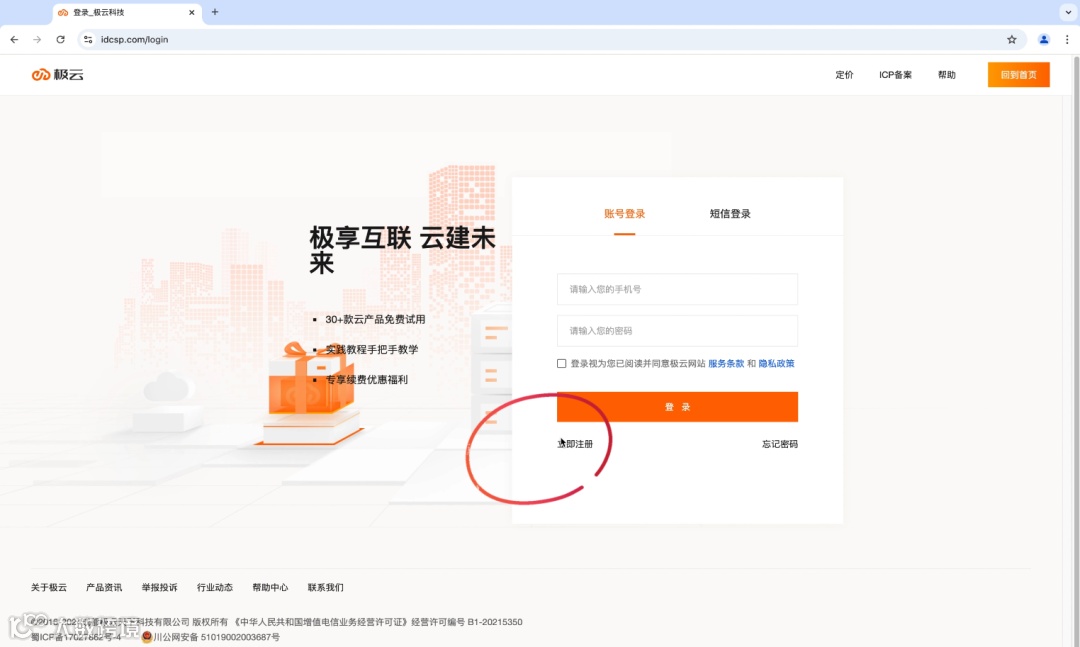The width and height of the screenshot is (1080, 647).
Task: Open ICP备案 in the top navigation
Action: 895,74
